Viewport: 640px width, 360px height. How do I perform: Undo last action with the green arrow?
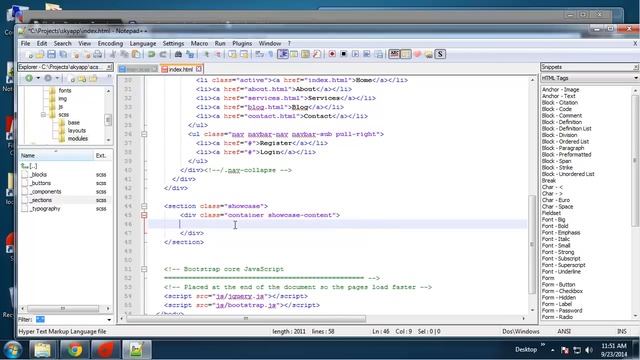coord(151,54)
